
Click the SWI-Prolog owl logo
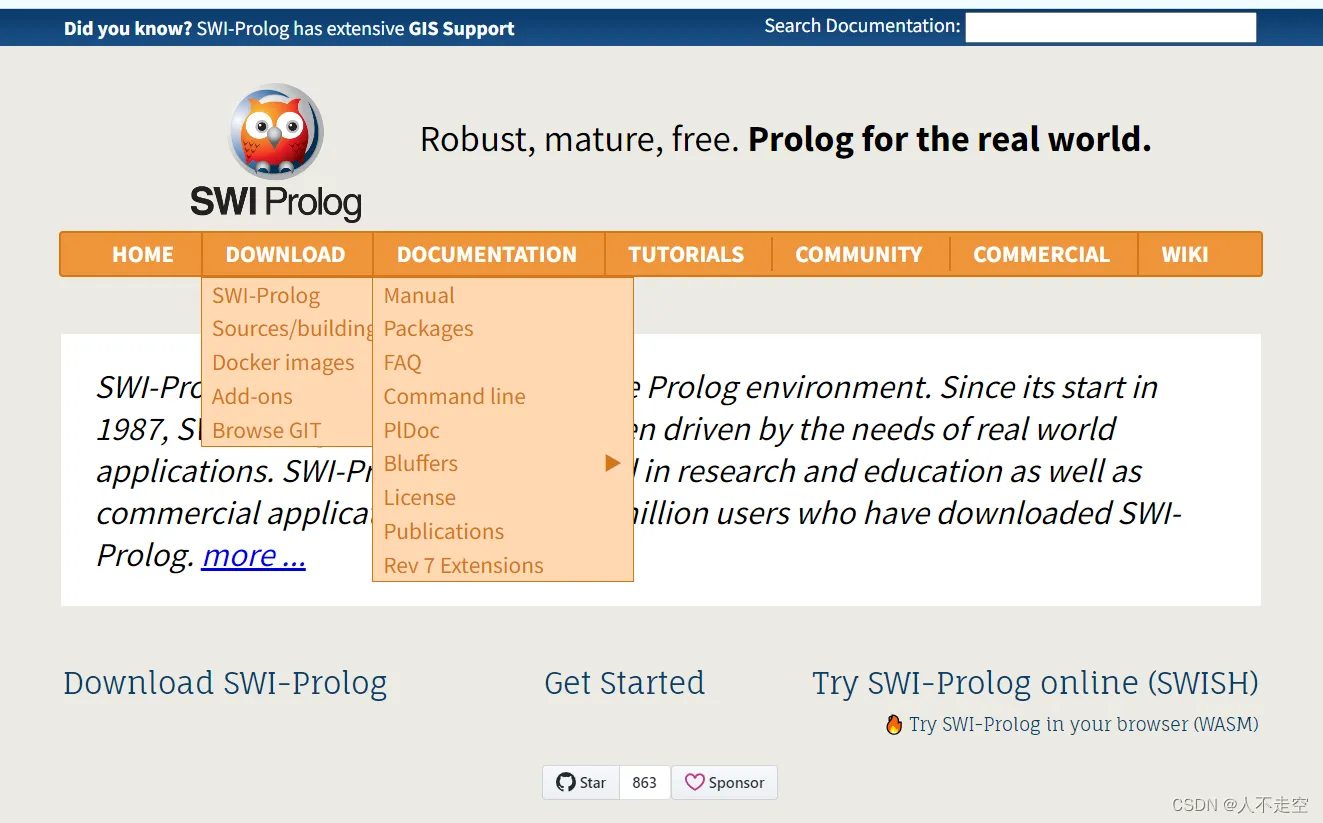275,130
